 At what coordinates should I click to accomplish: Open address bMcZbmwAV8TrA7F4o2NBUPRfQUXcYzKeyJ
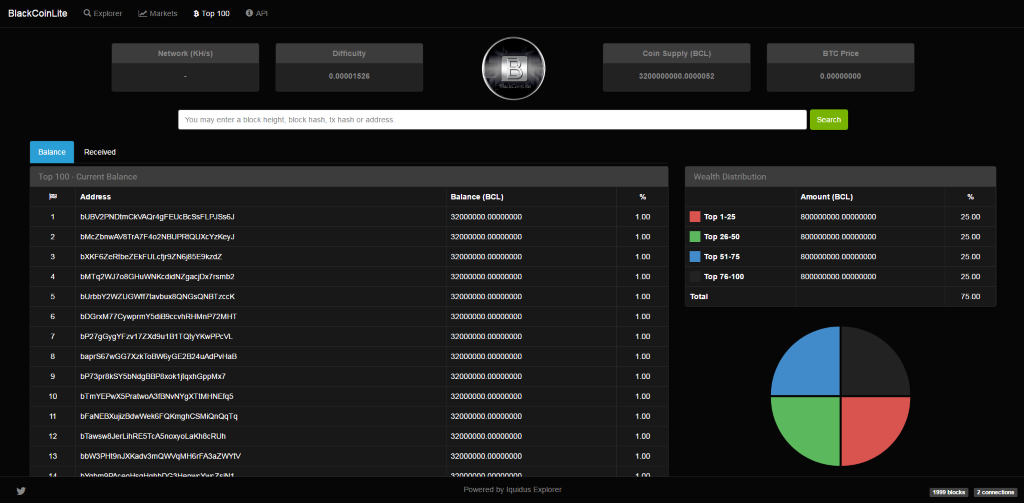pyautogui.click(x=157, y=236)
